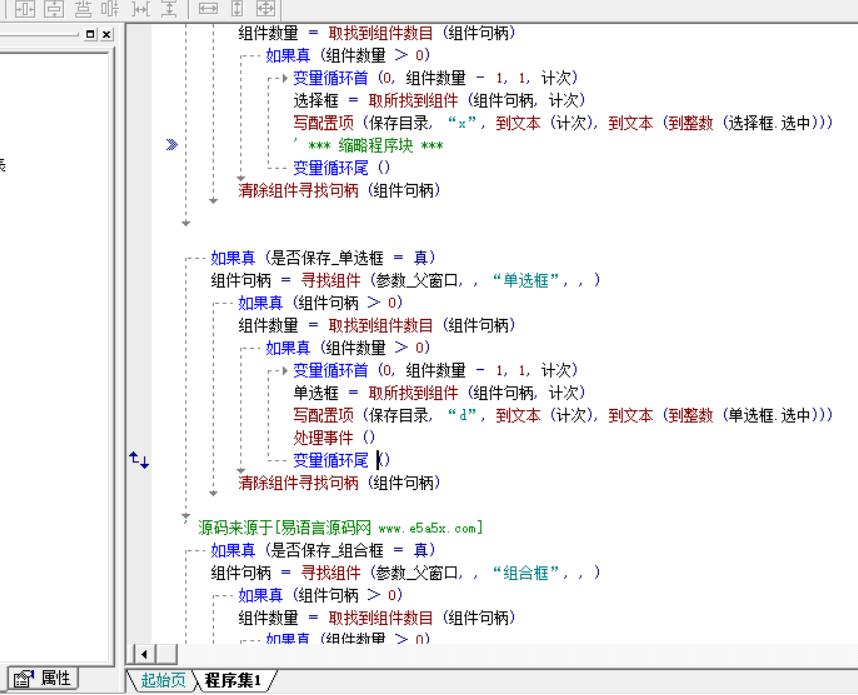Click the same-height sizing toolbar icon
Image resolution: width=858 pixels, height=695 pixels.
(237, 9)
